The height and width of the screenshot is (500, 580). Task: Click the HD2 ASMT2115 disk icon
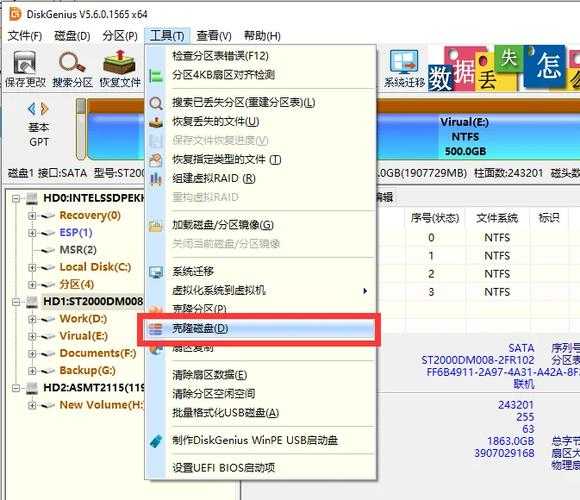point(32,388)
